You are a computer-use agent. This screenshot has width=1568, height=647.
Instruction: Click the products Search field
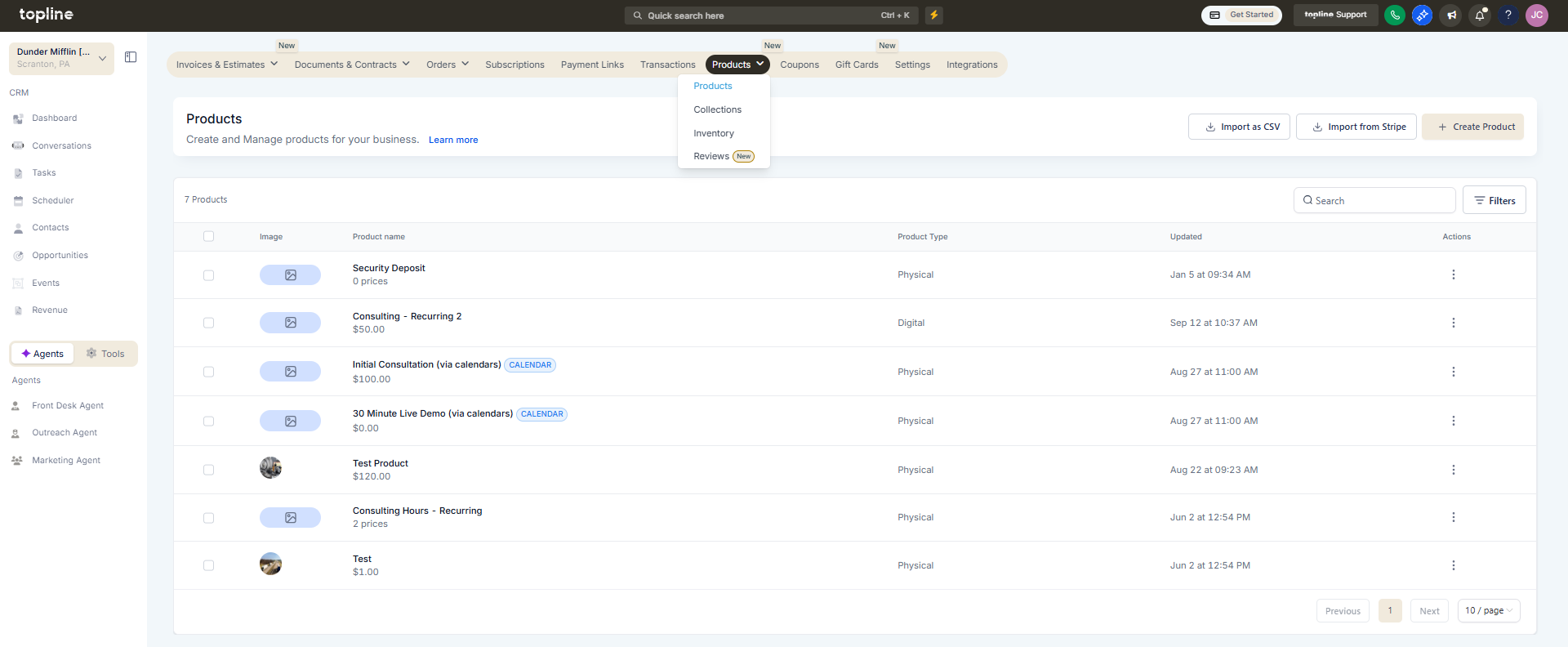pyautogui.click(x=1374, y=200)
